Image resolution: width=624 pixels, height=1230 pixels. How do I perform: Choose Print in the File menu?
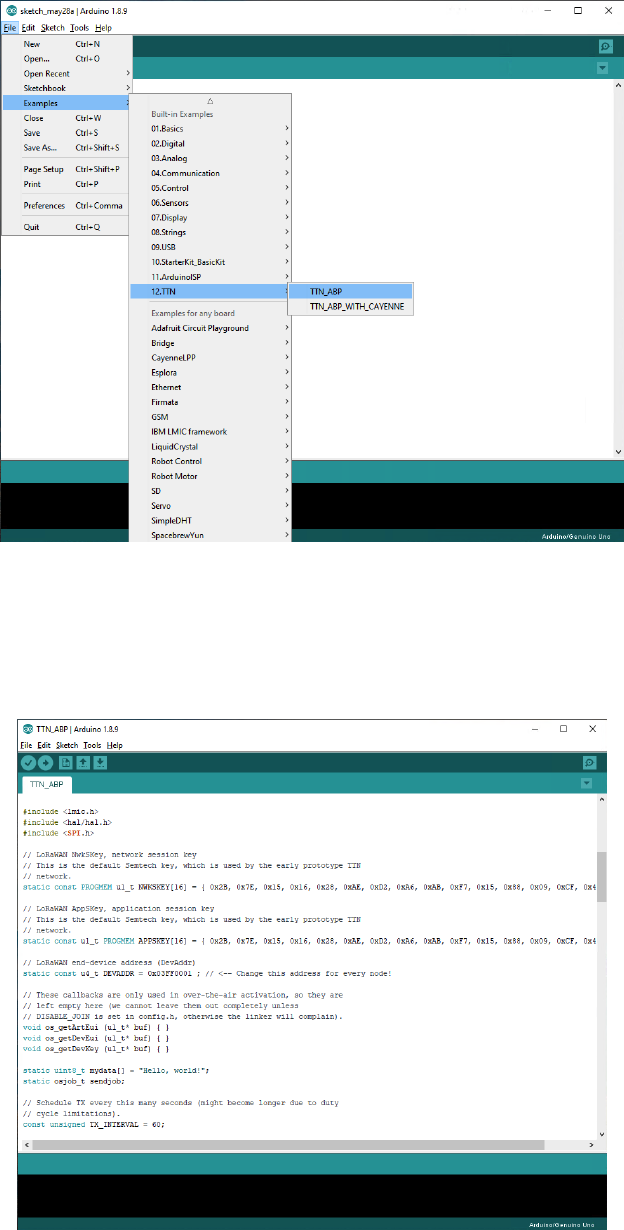click(x=67, y=184)
